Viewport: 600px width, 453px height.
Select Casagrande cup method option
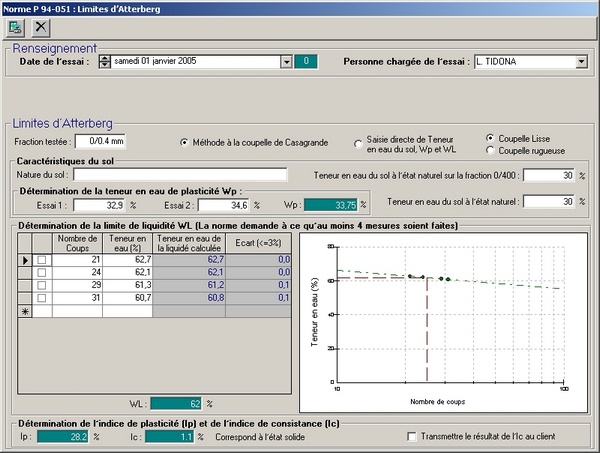tap(185, 142)
